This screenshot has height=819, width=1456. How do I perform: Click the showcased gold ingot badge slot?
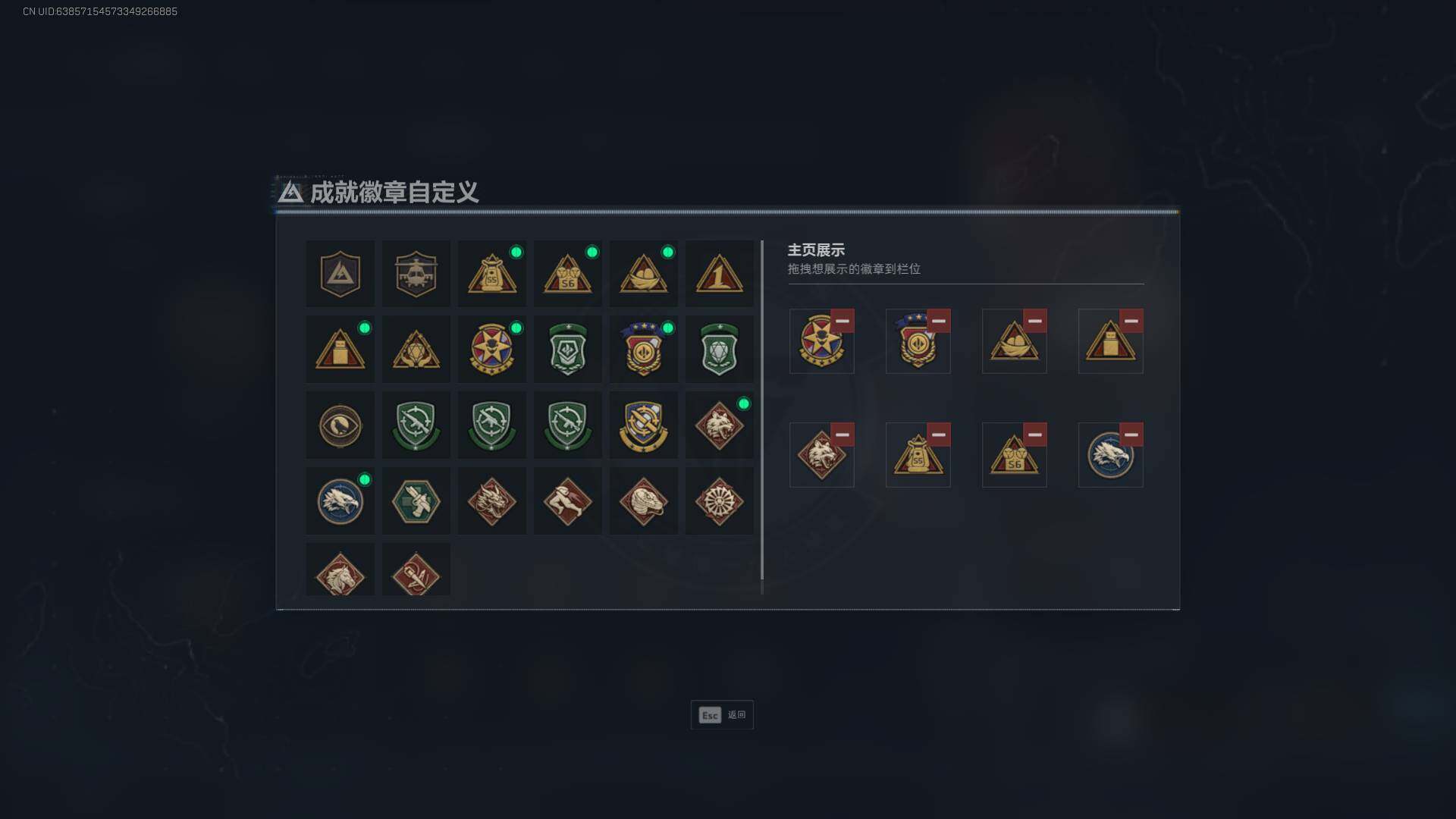click(1014, 341)
